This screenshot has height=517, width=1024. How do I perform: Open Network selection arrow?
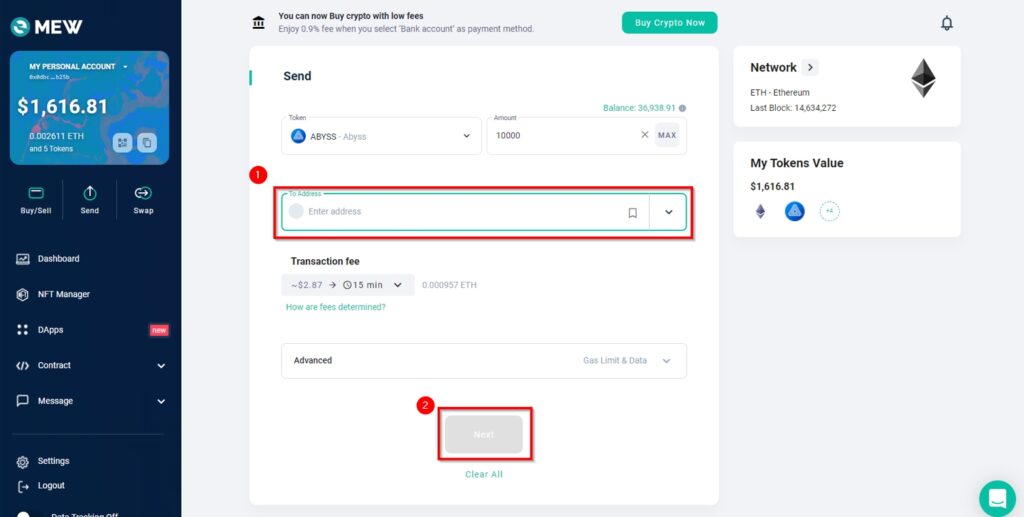click(x=810, y=67)
